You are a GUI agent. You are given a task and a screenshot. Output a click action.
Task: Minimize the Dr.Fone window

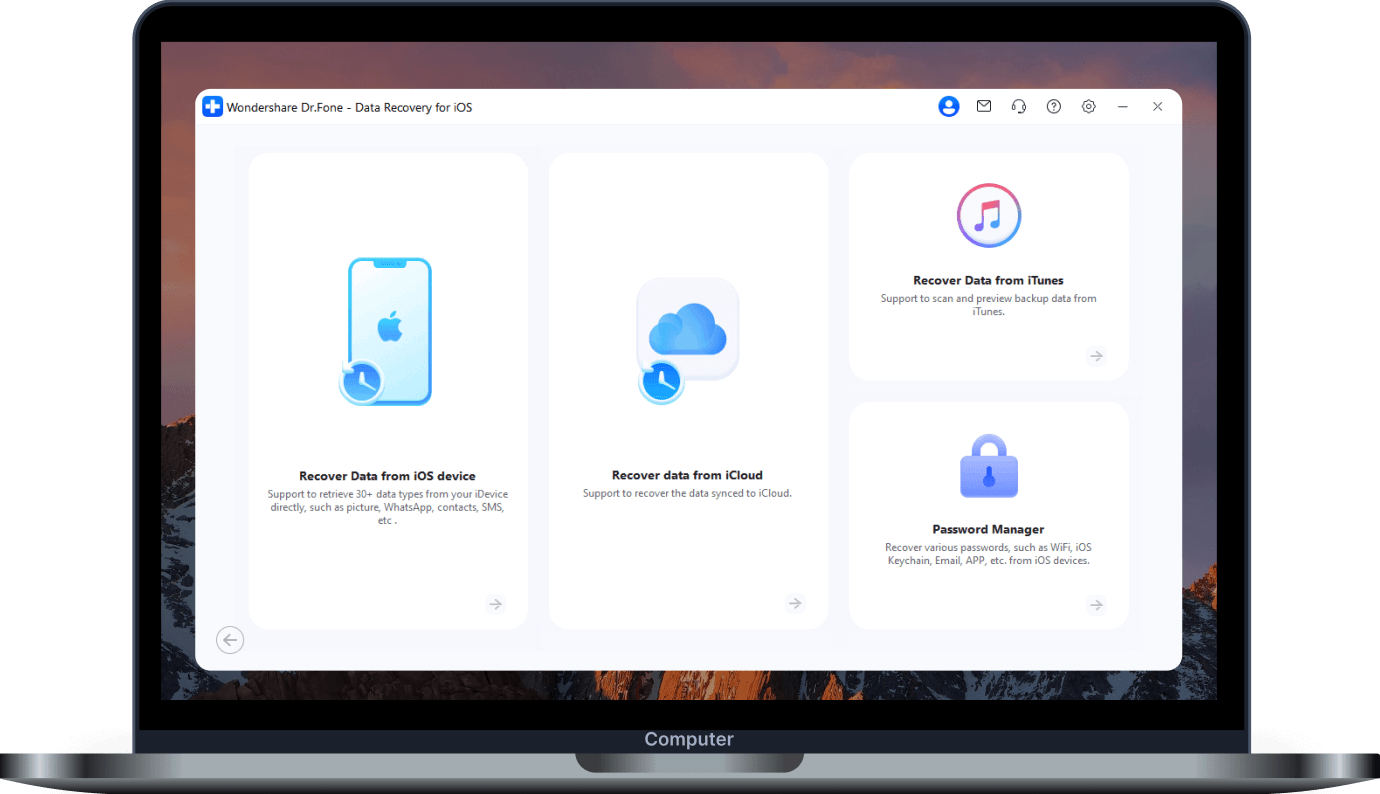point(1123,106)
